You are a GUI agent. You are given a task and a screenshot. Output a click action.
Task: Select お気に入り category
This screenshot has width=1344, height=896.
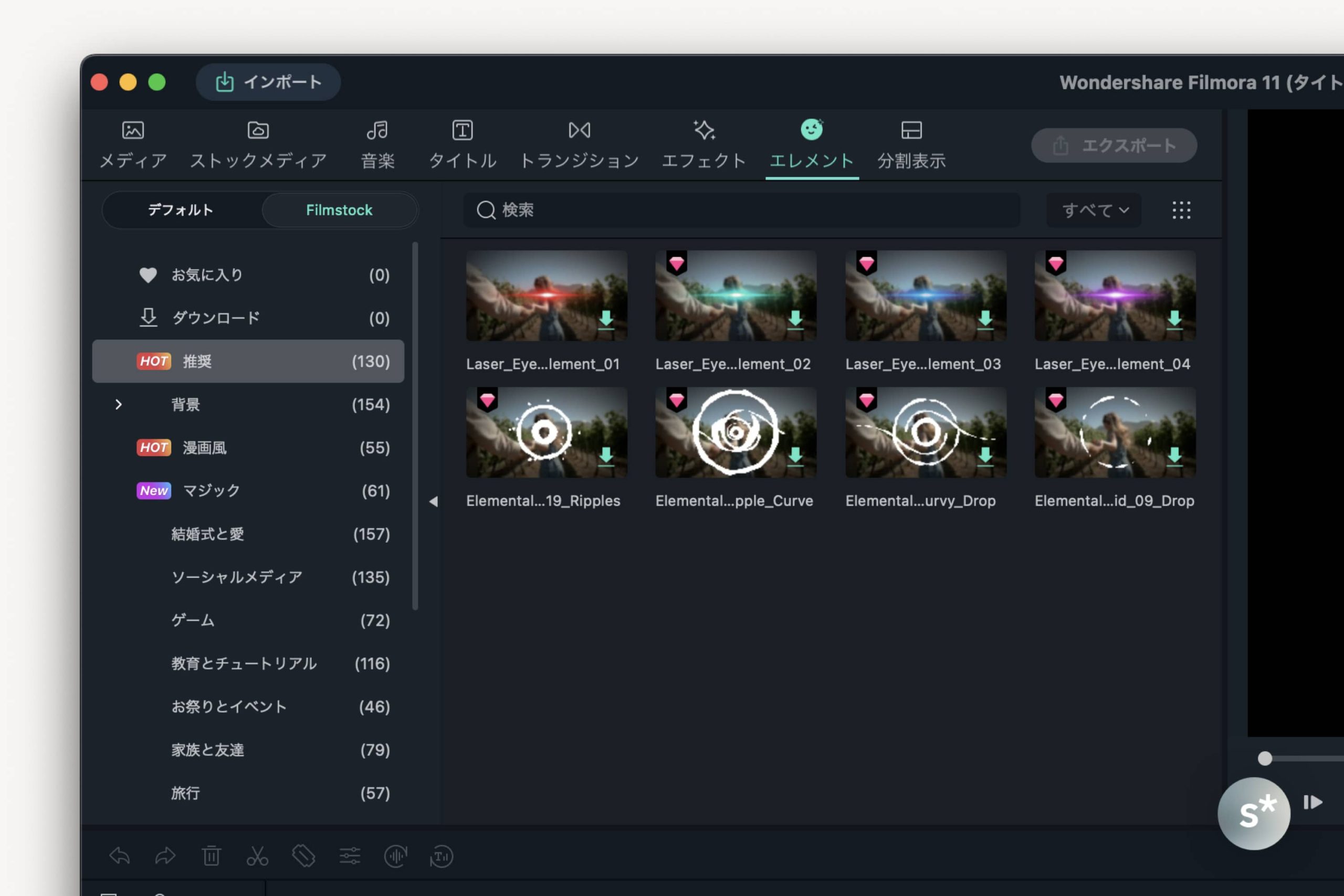pos(248,275)
